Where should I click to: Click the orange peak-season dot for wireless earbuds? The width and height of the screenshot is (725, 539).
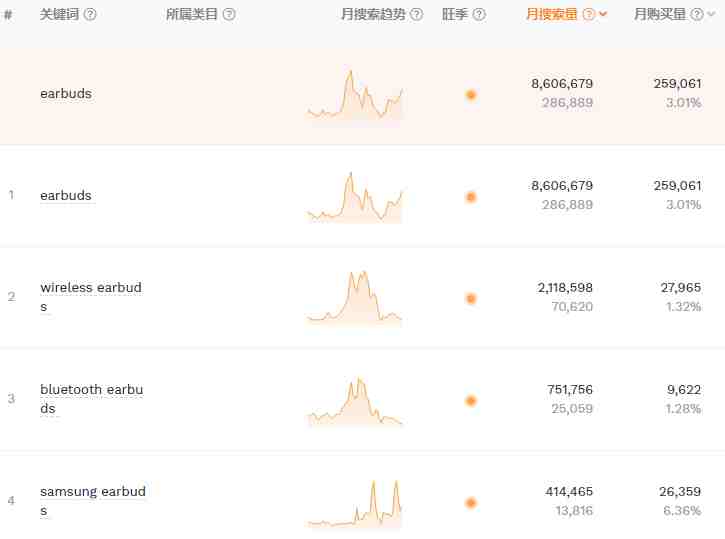(x=471, y=299)
